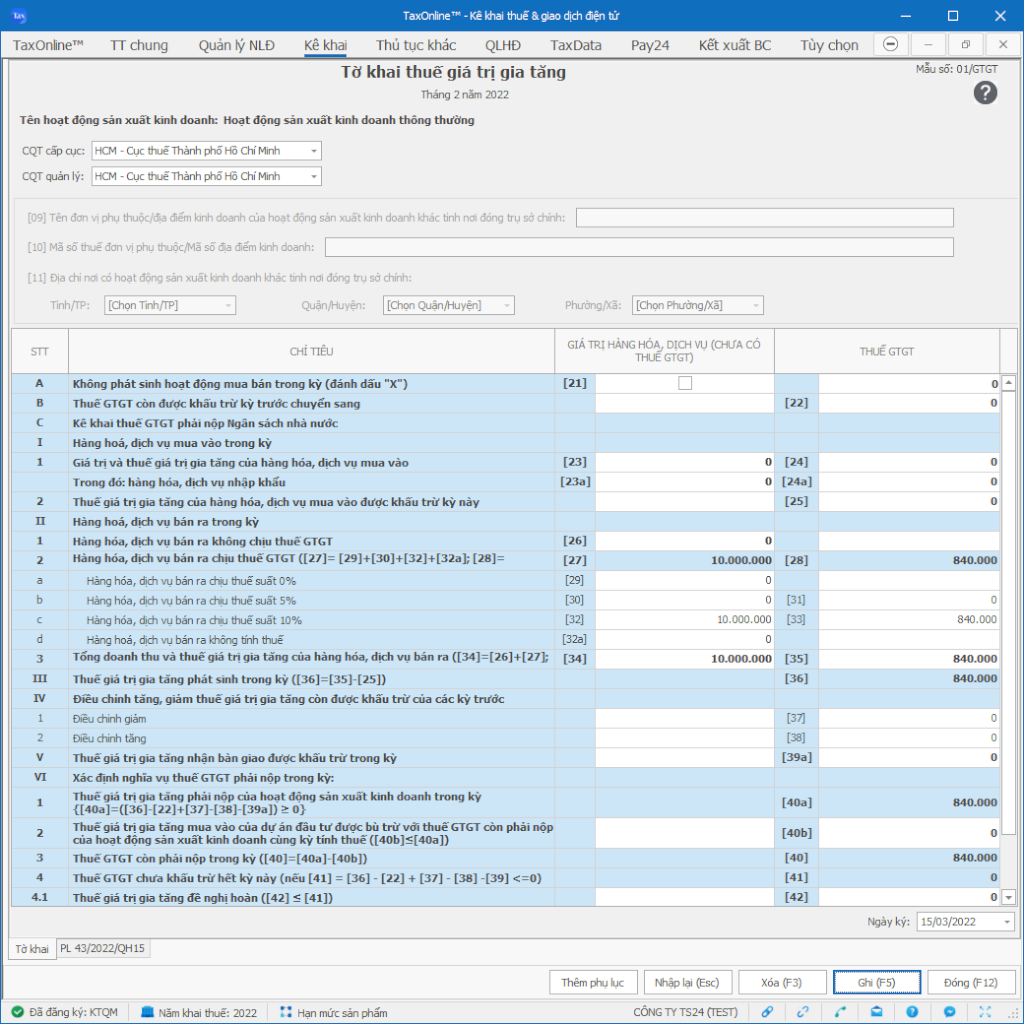Viewport: 1024px width, 1024px height.
Task: Click the circled minus icon in menu bar
Action: click(891, 45)
